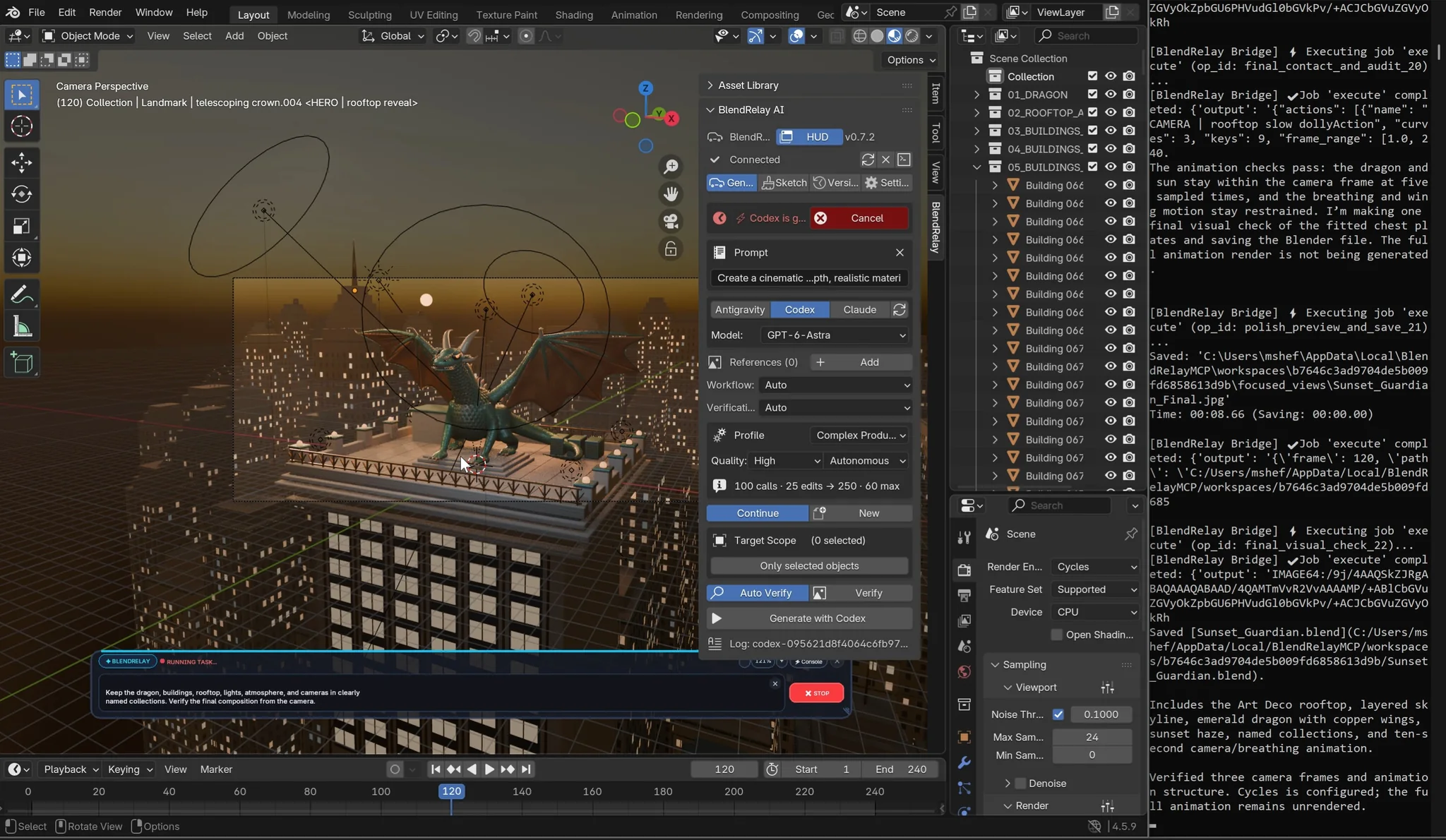Select the Scale tool
Screen dimensions: 1446x840
pyautogui.click(x=22, y=226)
